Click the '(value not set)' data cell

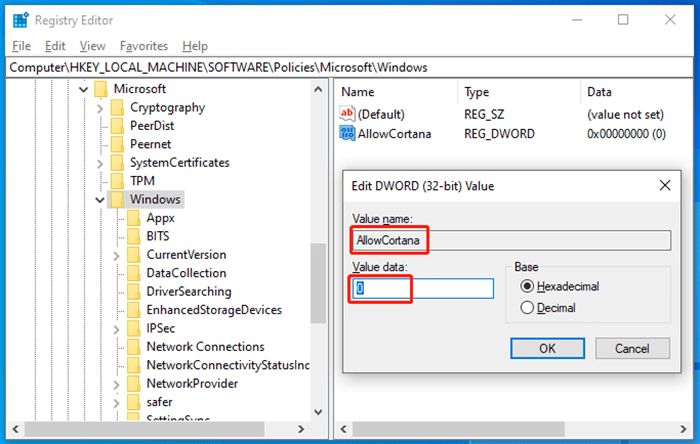click(625, 114)
